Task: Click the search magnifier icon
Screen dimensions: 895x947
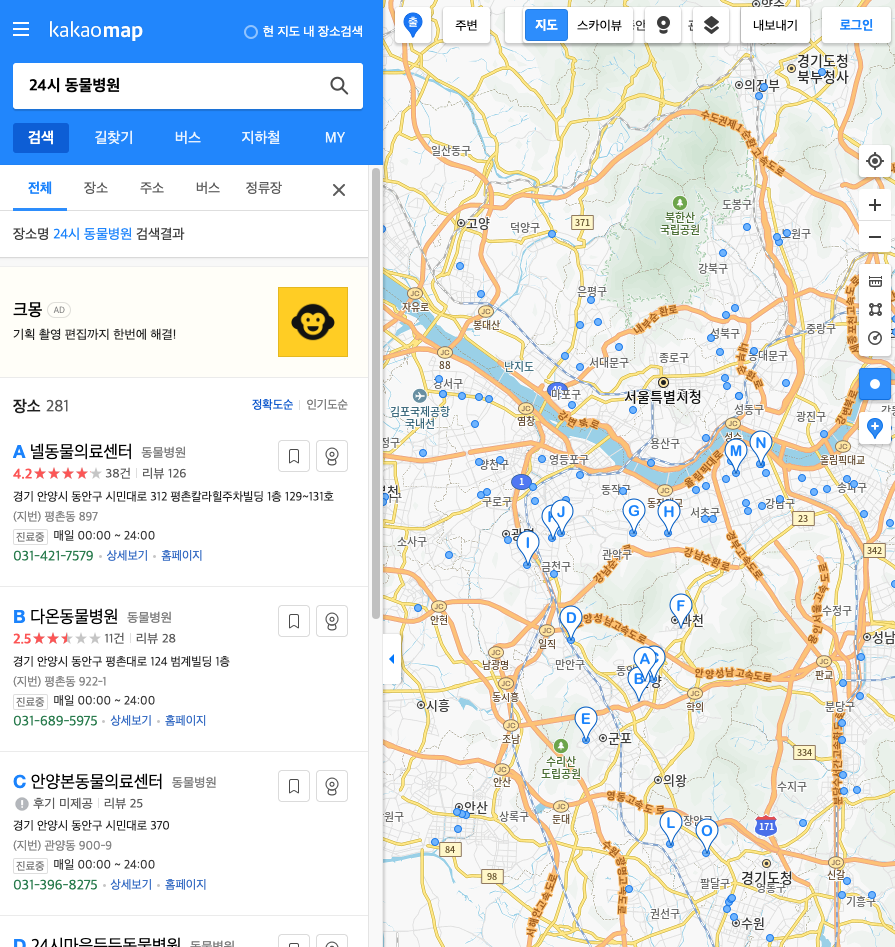Action: point(339,86)
